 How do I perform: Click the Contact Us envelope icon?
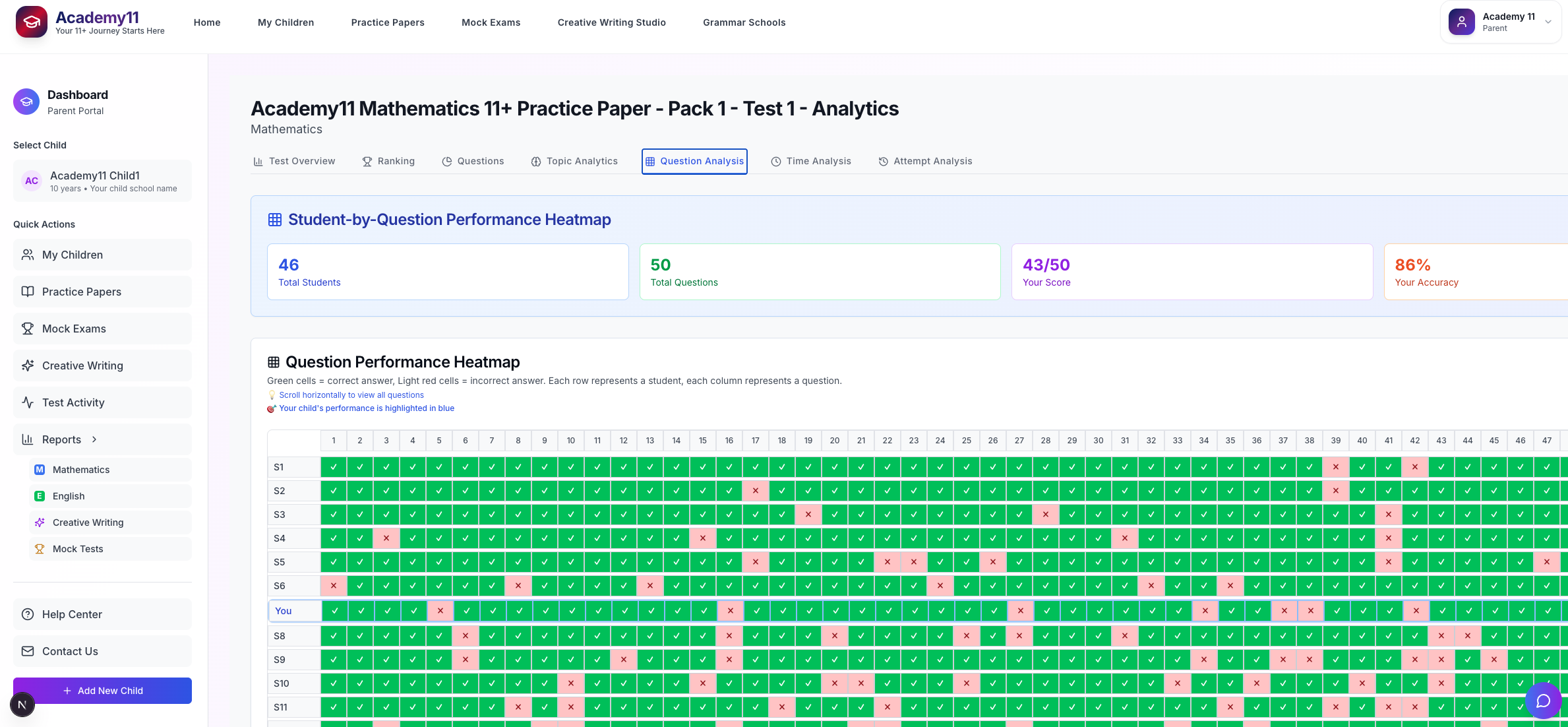[28, 651]
